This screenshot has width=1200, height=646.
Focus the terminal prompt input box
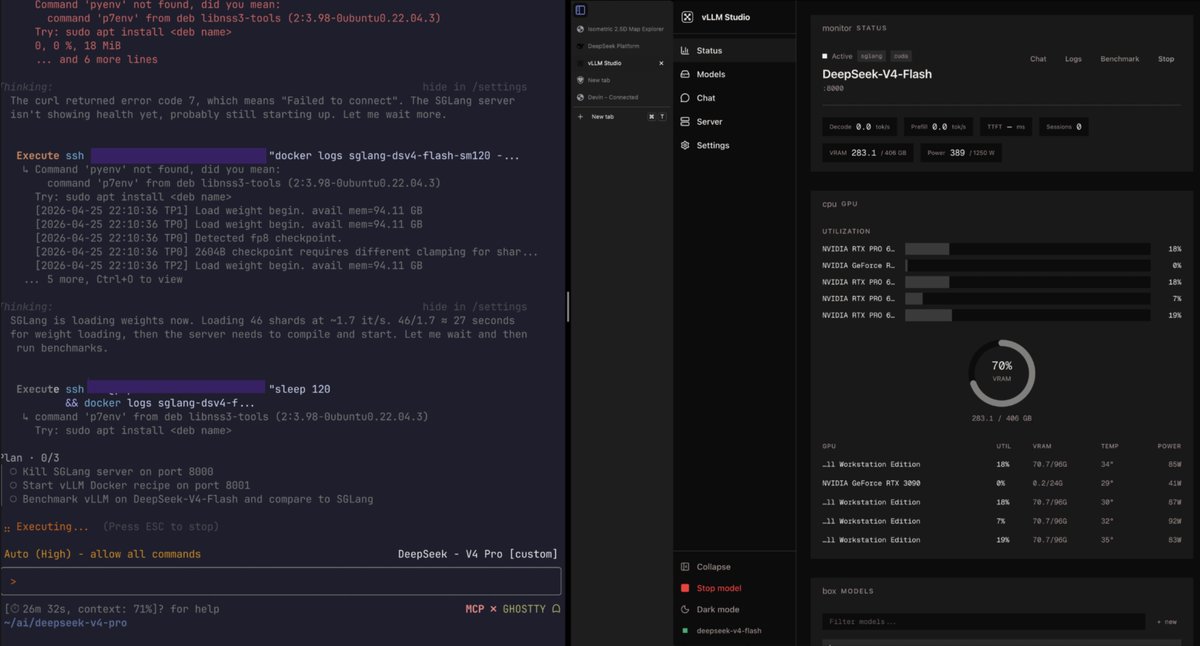pyautogui.click(x=280, y=581)
